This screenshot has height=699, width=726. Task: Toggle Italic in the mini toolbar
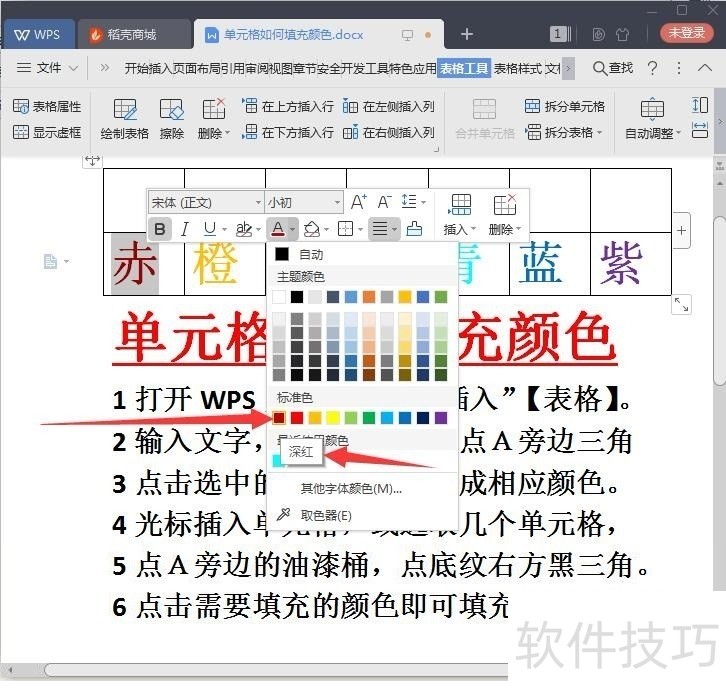184,229
